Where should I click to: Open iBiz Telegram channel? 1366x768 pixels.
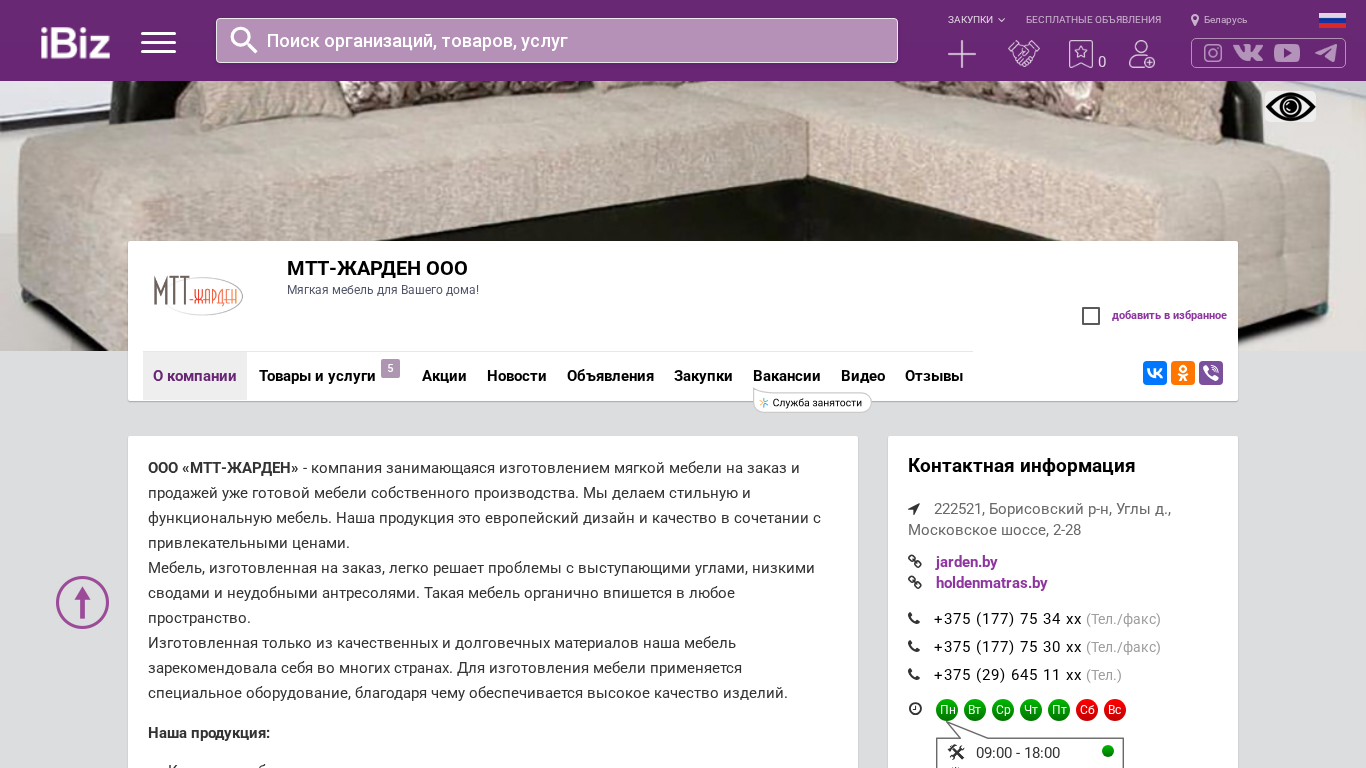point(1326,53)
